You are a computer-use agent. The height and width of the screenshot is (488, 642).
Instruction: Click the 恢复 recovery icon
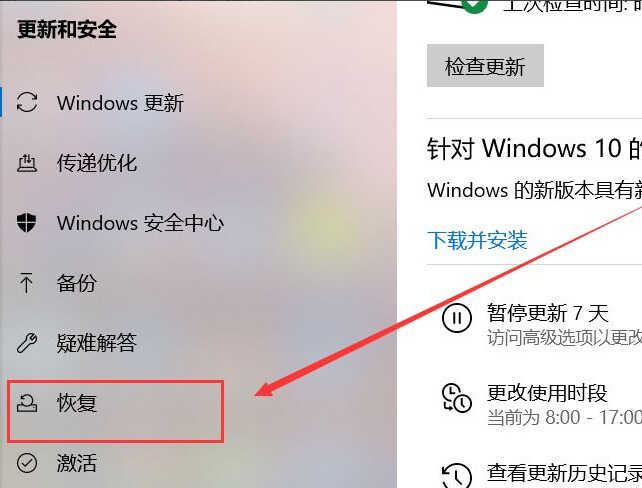pyautogui.click(x=27, y=403)
